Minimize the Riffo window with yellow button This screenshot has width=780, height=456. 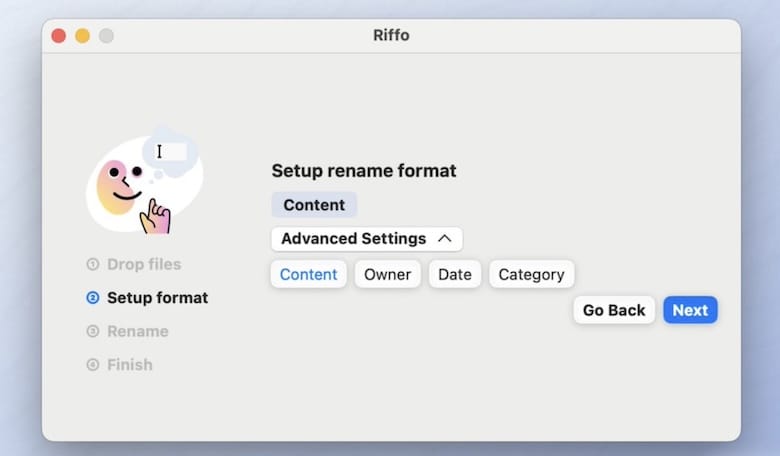click(83, 36)
